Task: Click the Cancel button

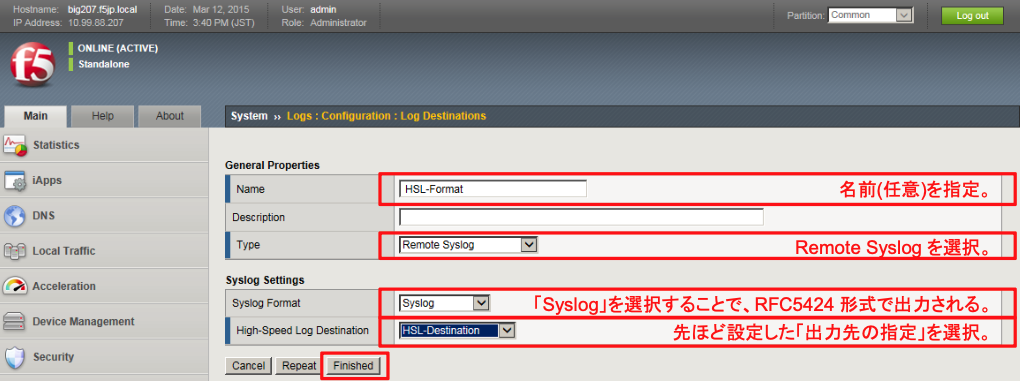Action: [248, 366]
